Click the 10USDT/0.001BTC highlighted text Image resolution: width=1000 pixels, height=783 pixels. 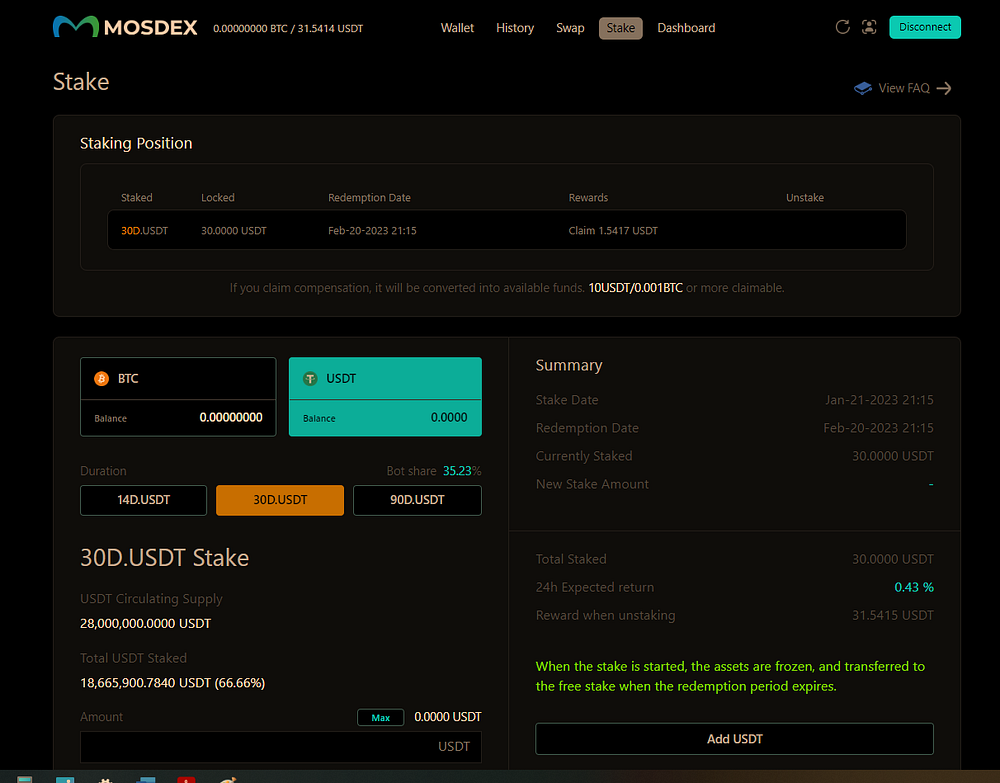[635, 288]
